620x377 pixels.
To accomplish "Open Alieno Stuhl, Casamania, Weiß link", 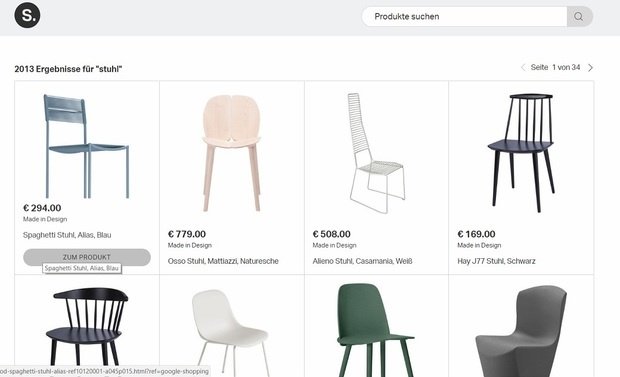I will 362,261.
